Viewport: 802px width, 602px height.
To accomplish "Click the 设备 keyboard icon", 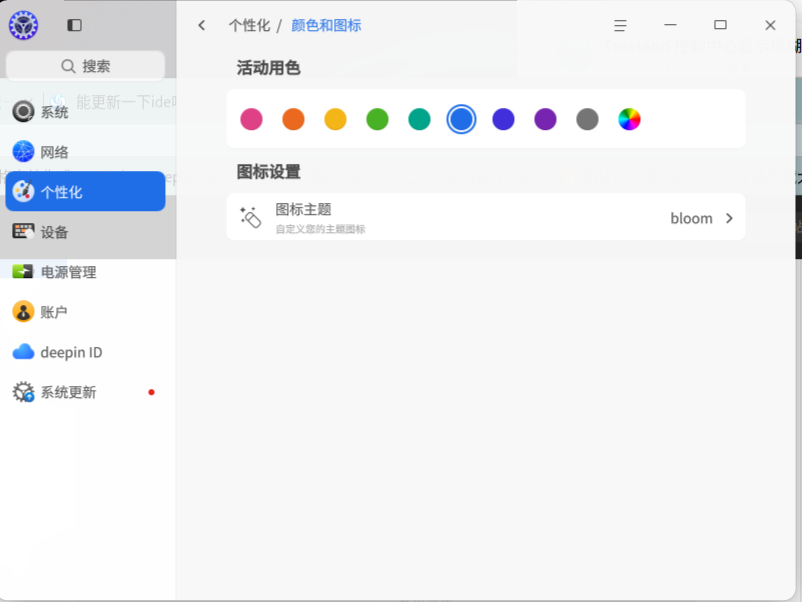I will [x=23, y=232].
